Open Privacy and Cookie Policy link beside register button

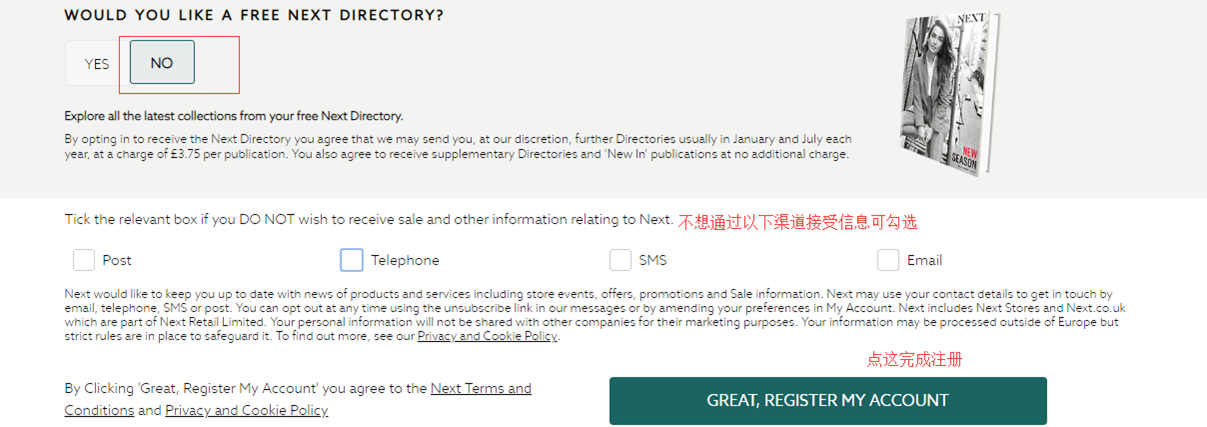pyautogui.click(x=246, y=410)
